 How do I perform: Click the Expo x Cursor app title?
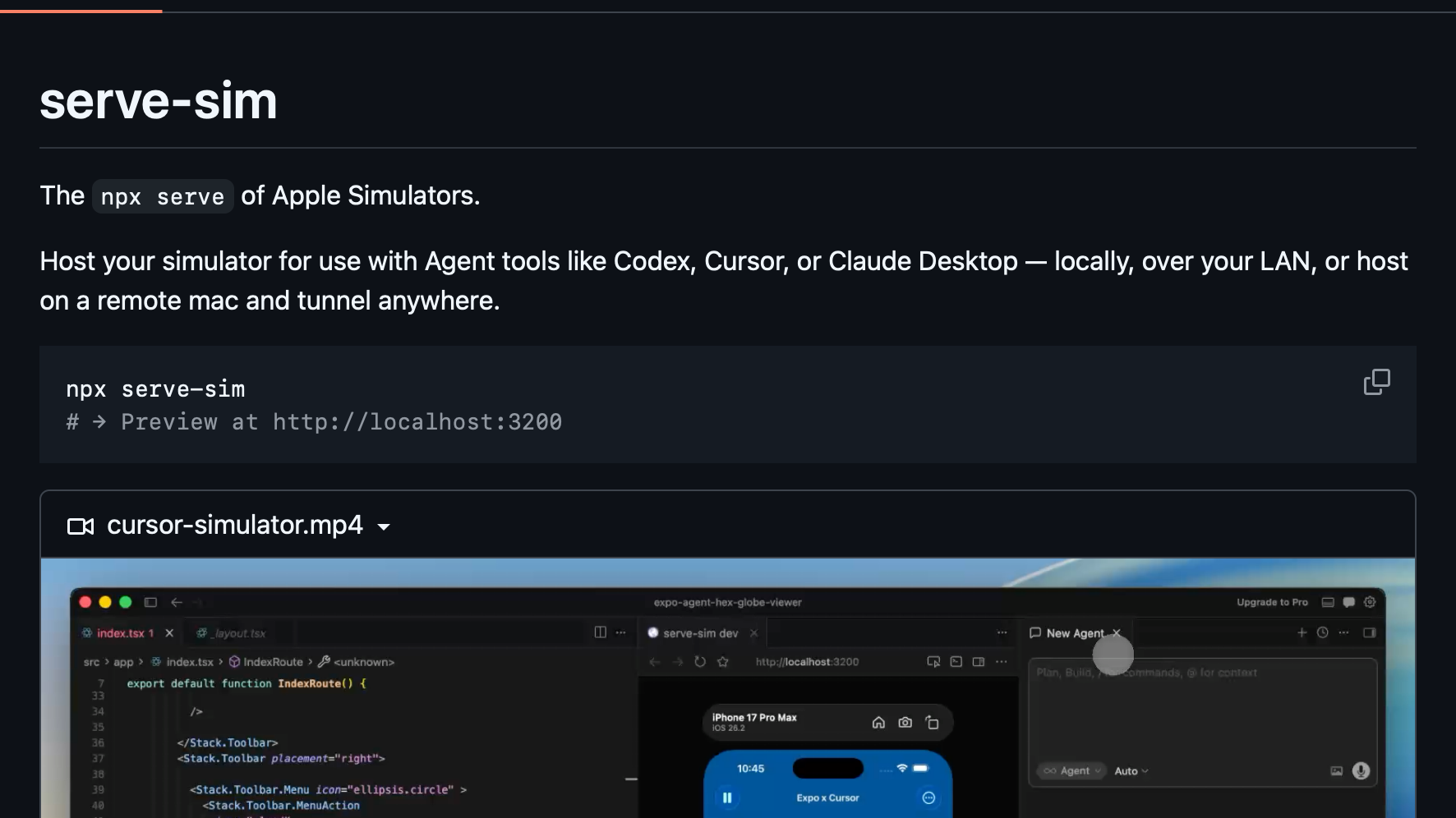[827, 797]
